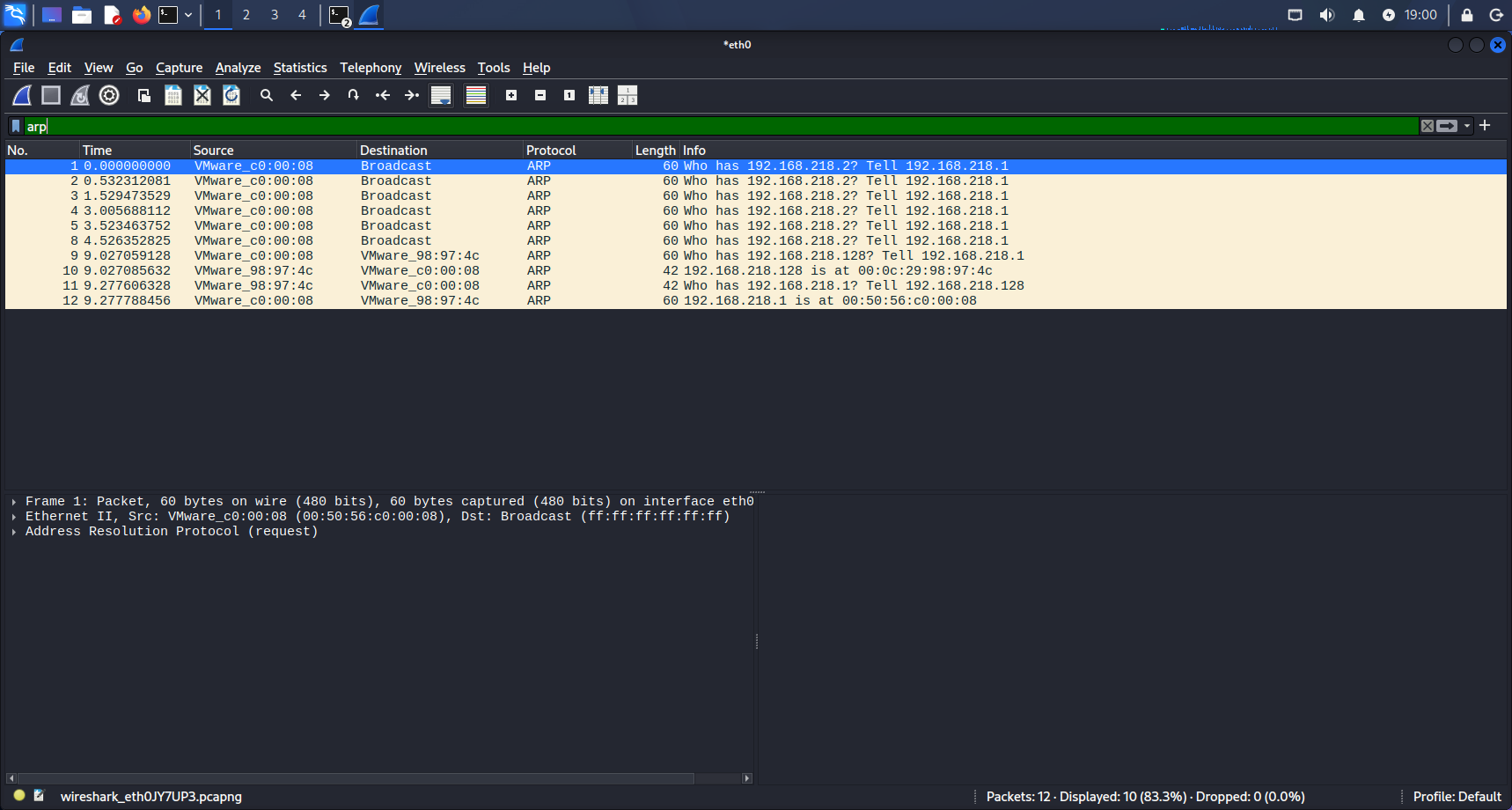
Task: Open the Go menu
Action: click(x=135, y=68)
